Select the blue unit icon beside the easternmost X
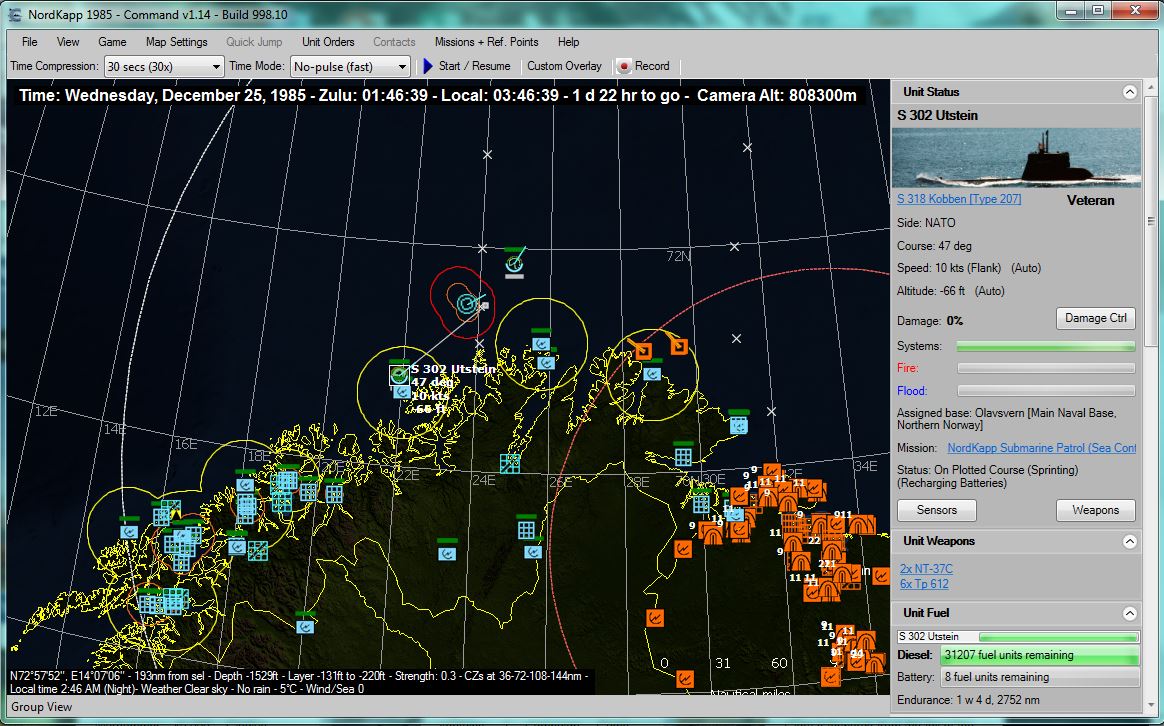 coord(738,425)
